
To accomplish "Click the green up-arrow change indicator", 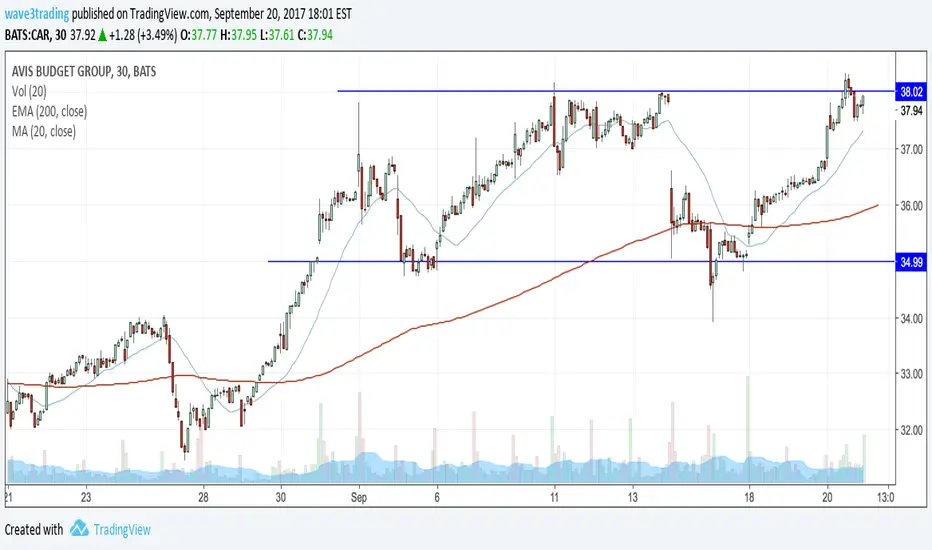I will (102, 36).
